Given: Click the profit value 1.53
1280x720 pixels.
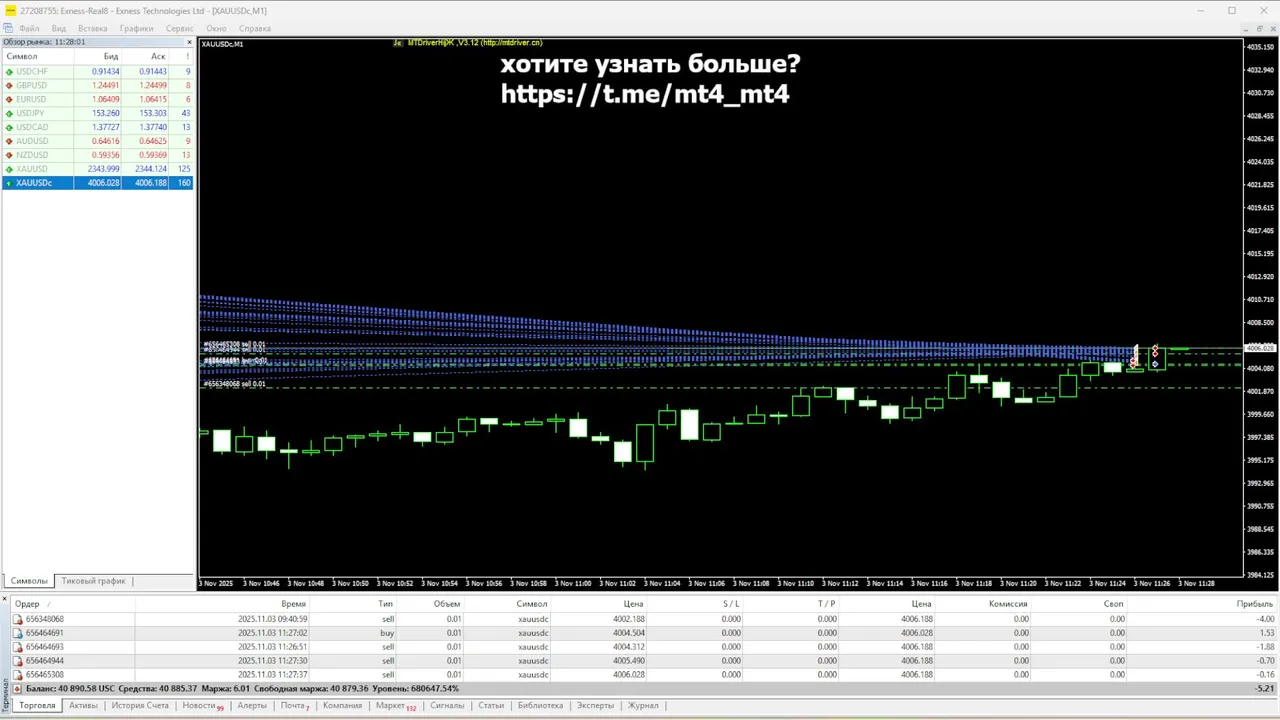Looking at the screenshot, I should (x=1265, y=633).
